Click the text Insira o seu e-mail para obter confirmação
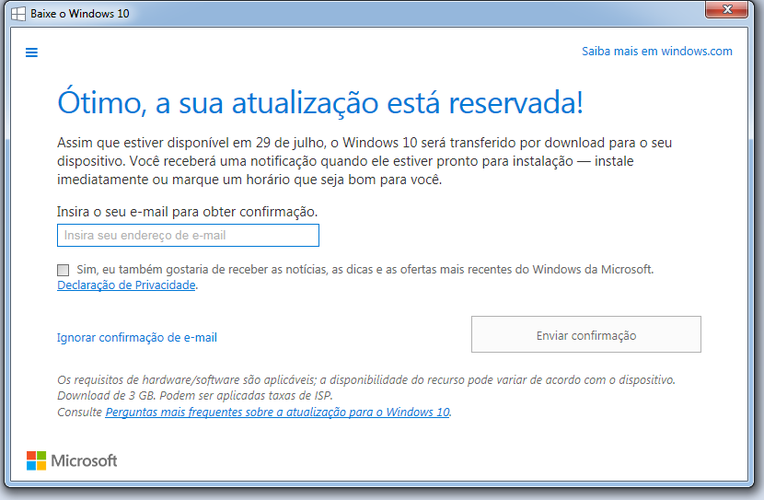The width and height of the screenshot is (764, 500). [x=187, y=212]
